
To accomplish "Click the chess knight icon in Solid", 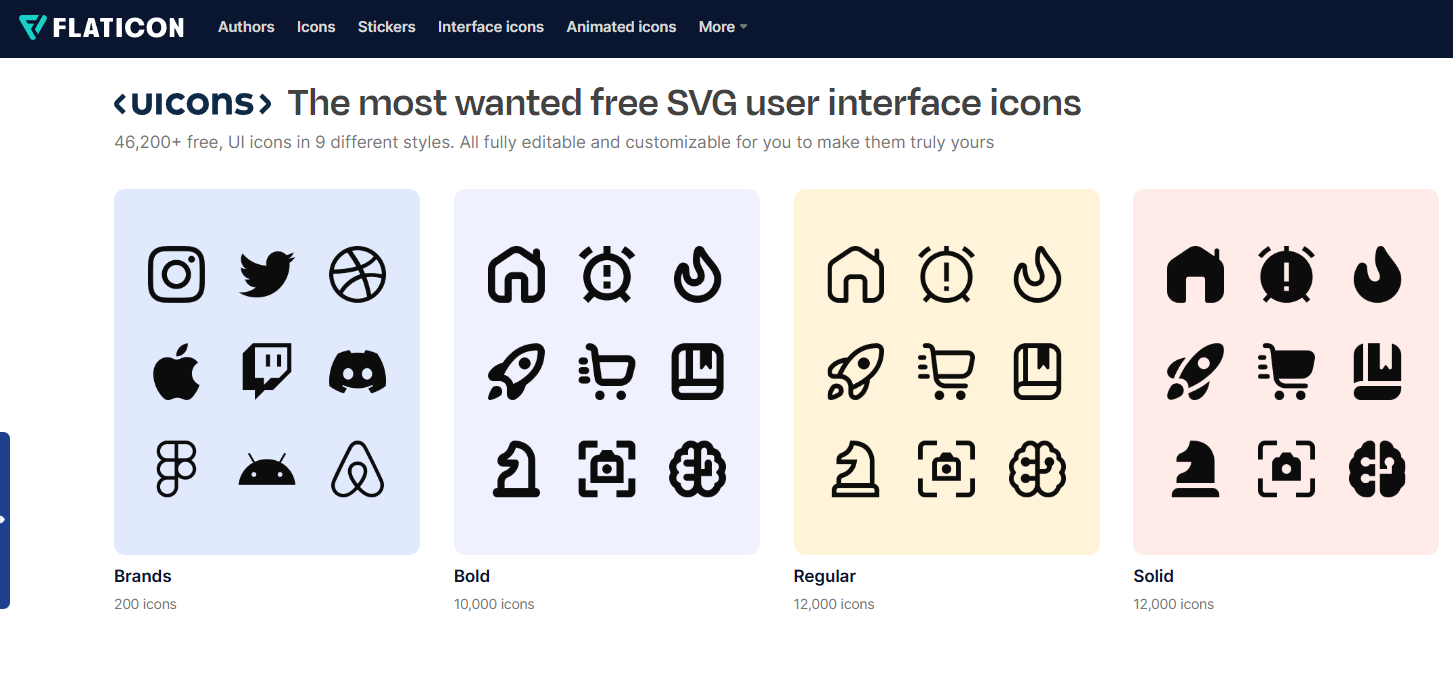I will tap(1195, 469).
